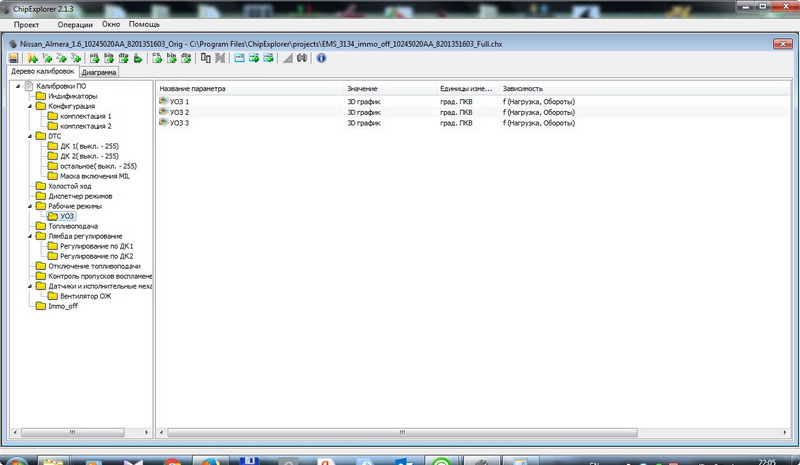This screenshot has height=465, width=800.
Task: Click the compare windows toolbar icon
Action: pos(206,59)
